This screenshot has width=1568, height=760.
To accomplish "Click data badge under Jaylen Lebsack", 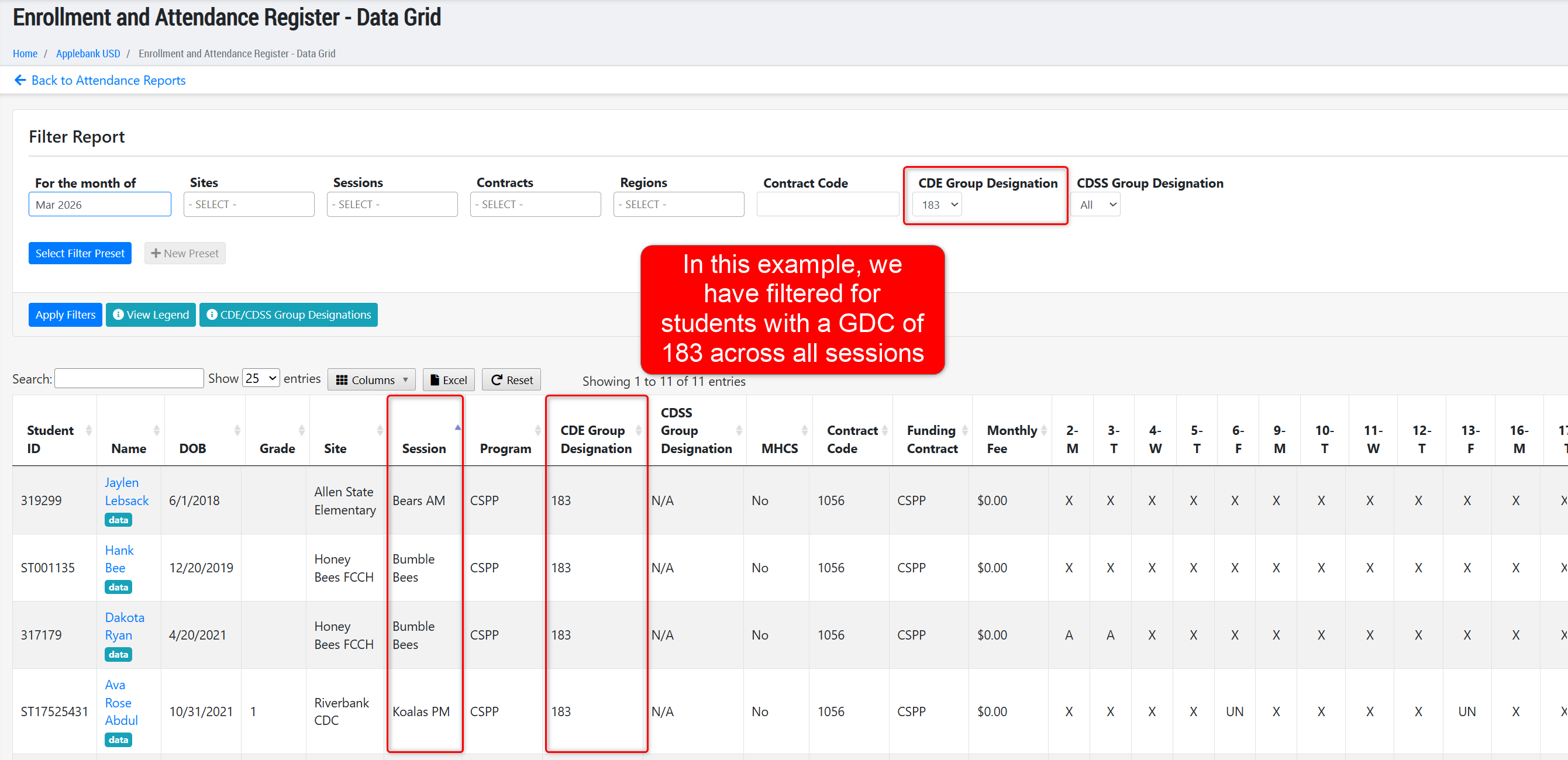I will (118, 520).
